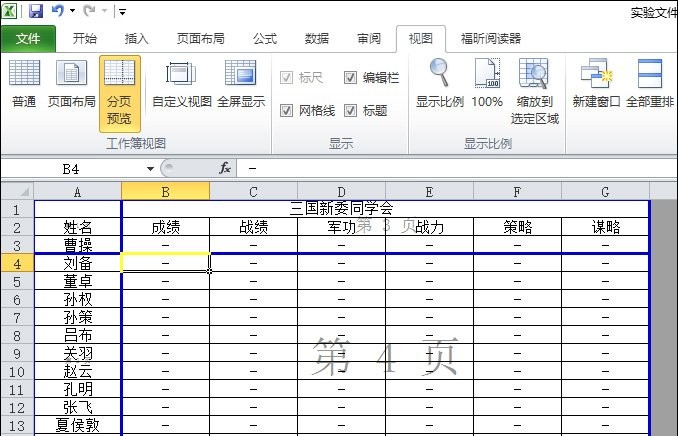The image size is (678, 436).
Task: Open the undo history dropdown arrow
Action: 72,11
